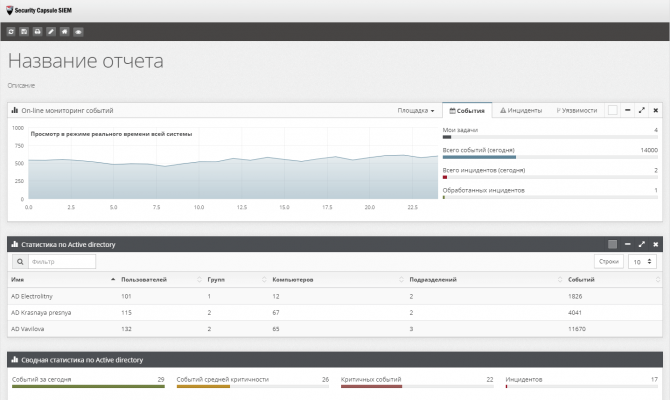Switch to the Инциденты tab
This screenshot has height=400, width=670.
point(521,111)
